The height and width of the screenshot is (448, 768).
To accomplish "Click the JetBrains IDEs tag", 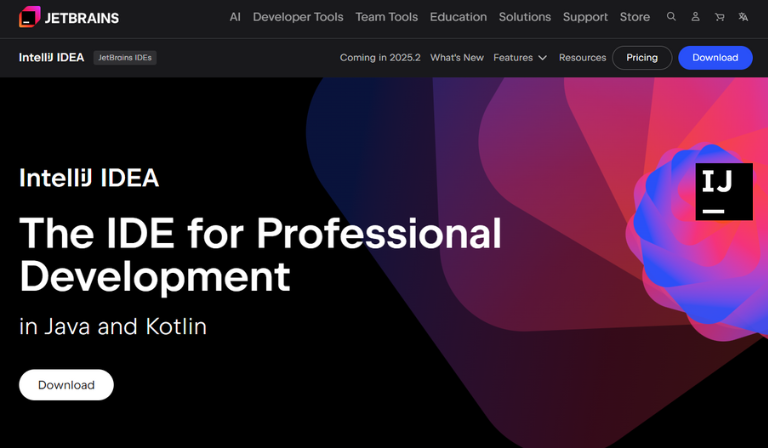I will point(125,58).
